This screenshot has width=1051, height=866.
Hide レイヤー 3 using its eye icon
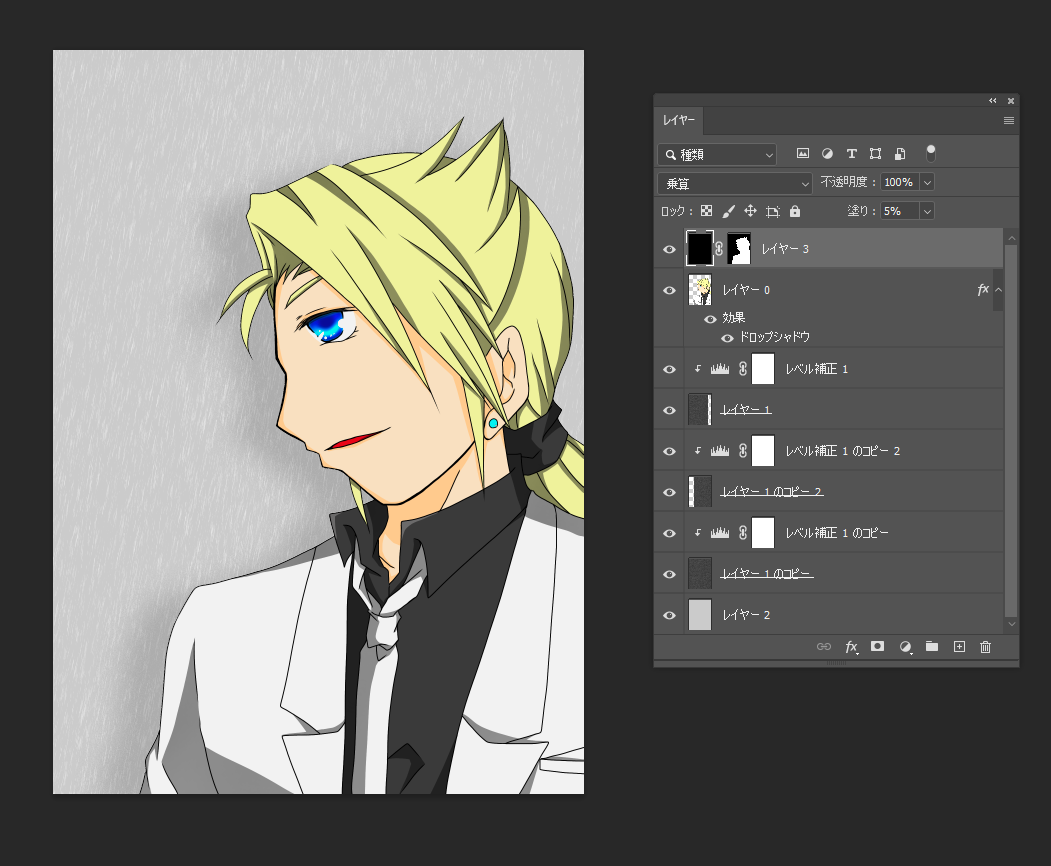pos(670,249)
